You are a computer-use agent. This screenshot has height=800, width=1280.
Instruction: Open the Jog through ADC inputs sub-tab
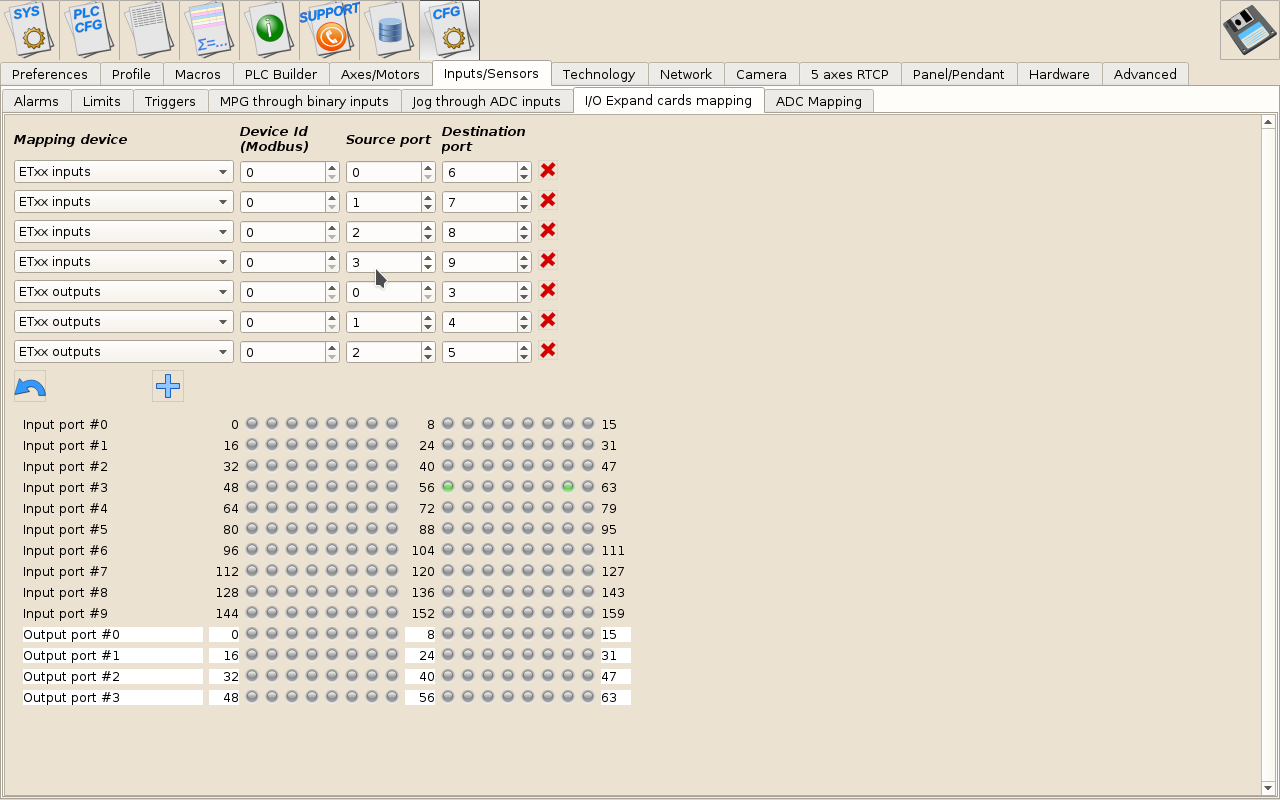486,101
